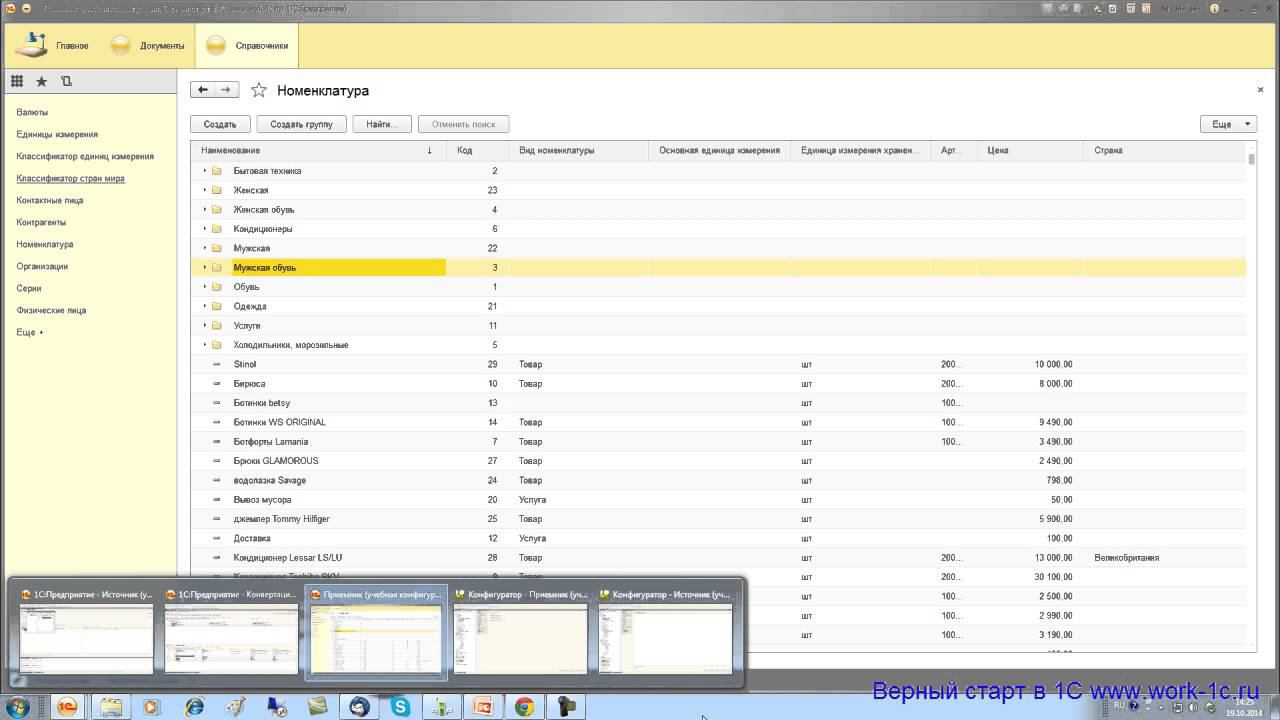Click the Отменить поиск button
The width and height of the screenshot is (1280, 720).
464,124
